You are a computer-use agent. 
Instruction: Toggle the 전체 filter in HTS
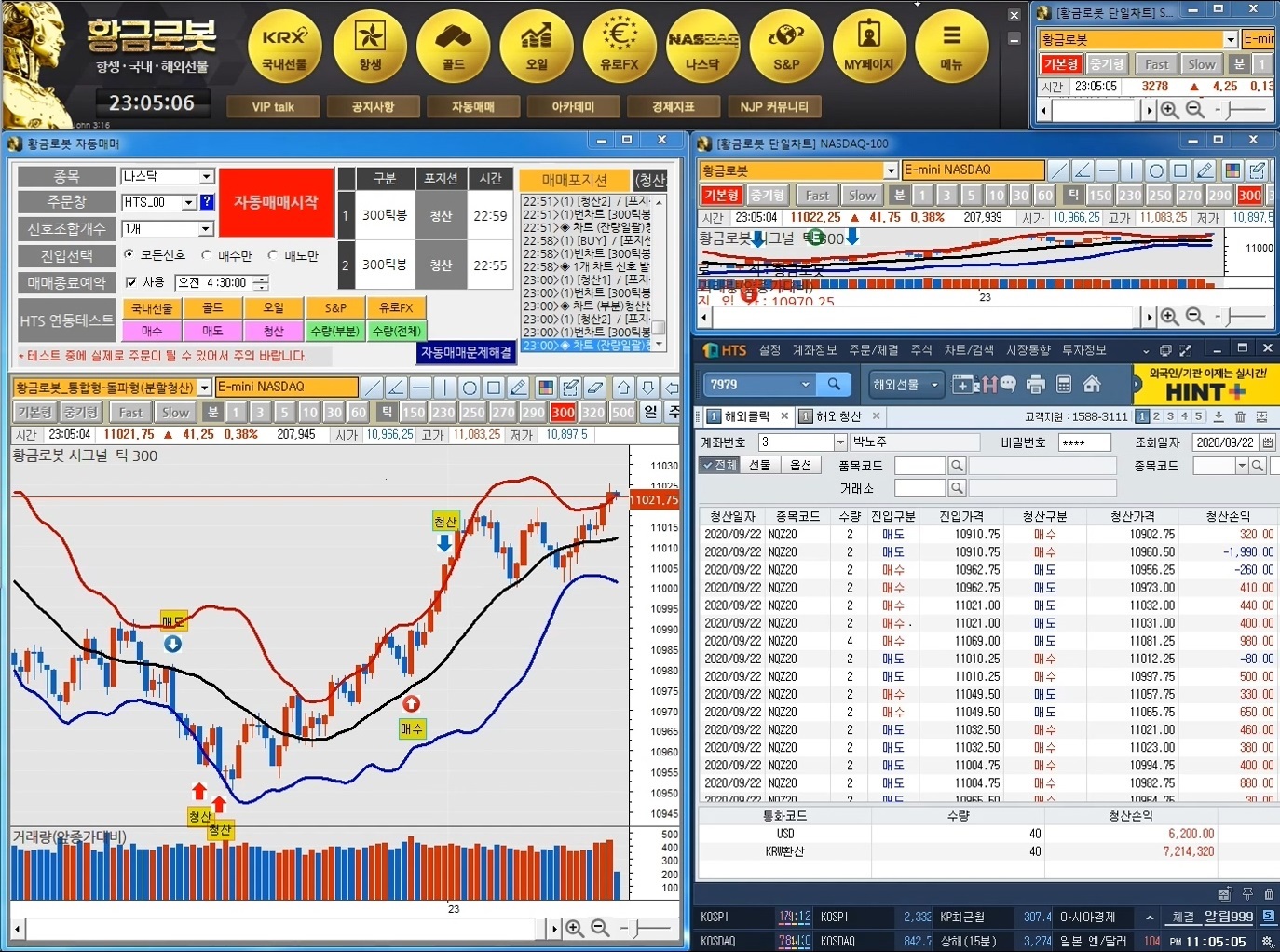coord(720,465)
